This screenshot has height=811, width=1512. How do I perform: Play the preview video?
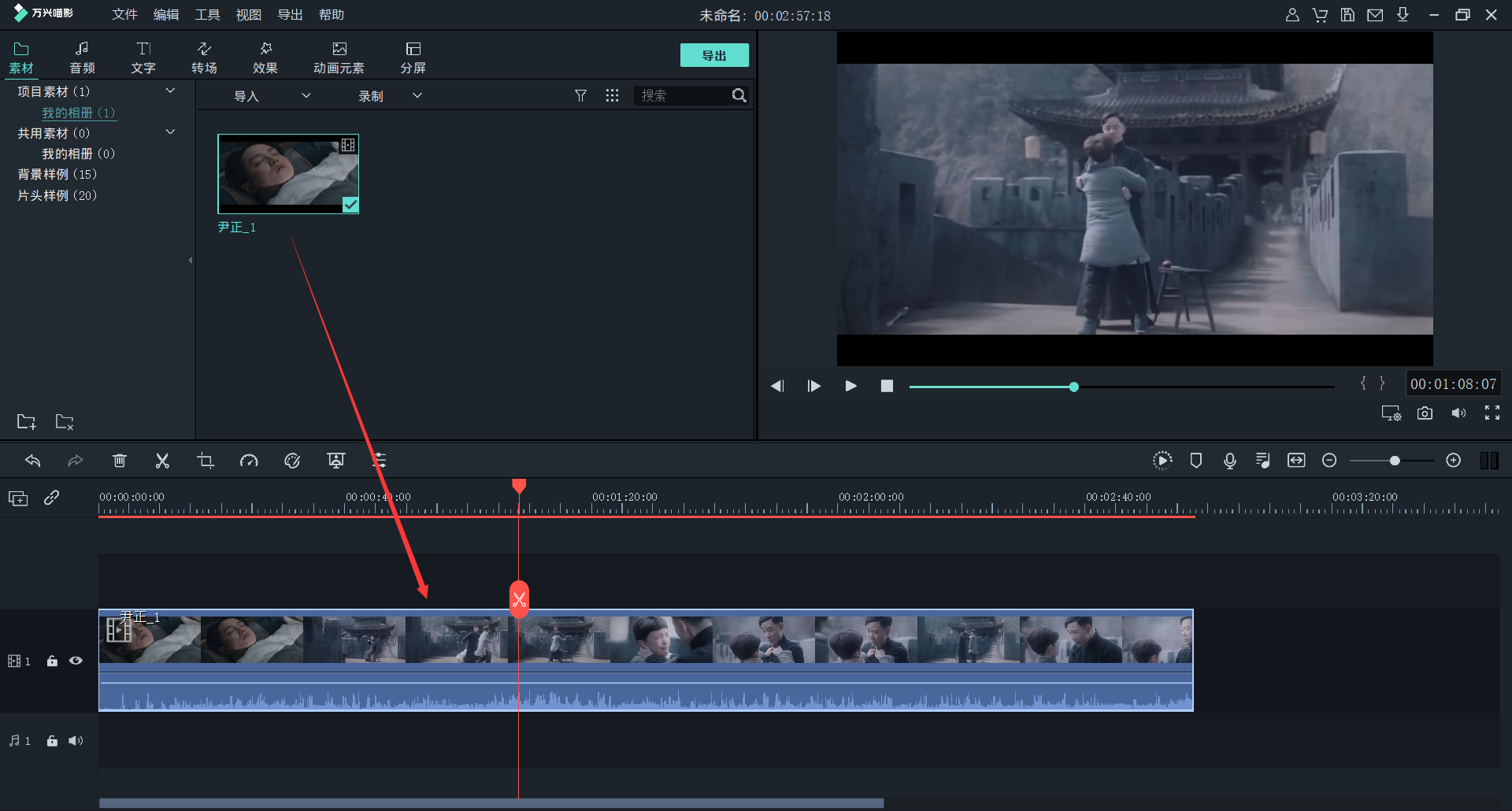(x=850, y=386)
